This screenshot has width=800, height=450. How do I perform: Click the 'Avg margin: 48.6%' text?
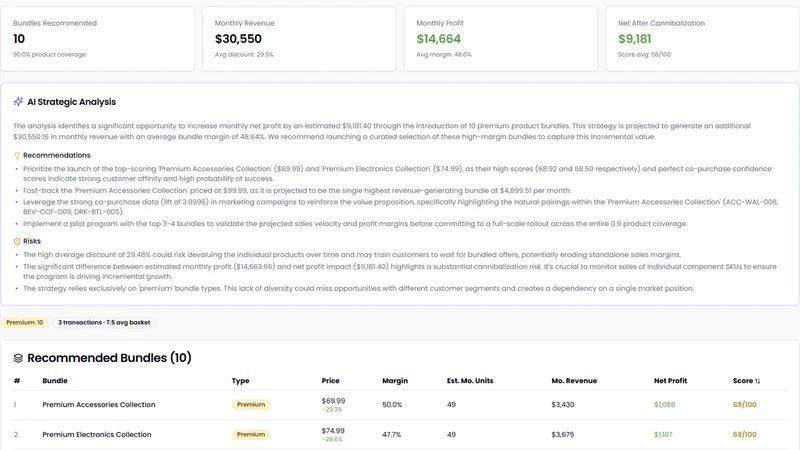click(444, 55)
